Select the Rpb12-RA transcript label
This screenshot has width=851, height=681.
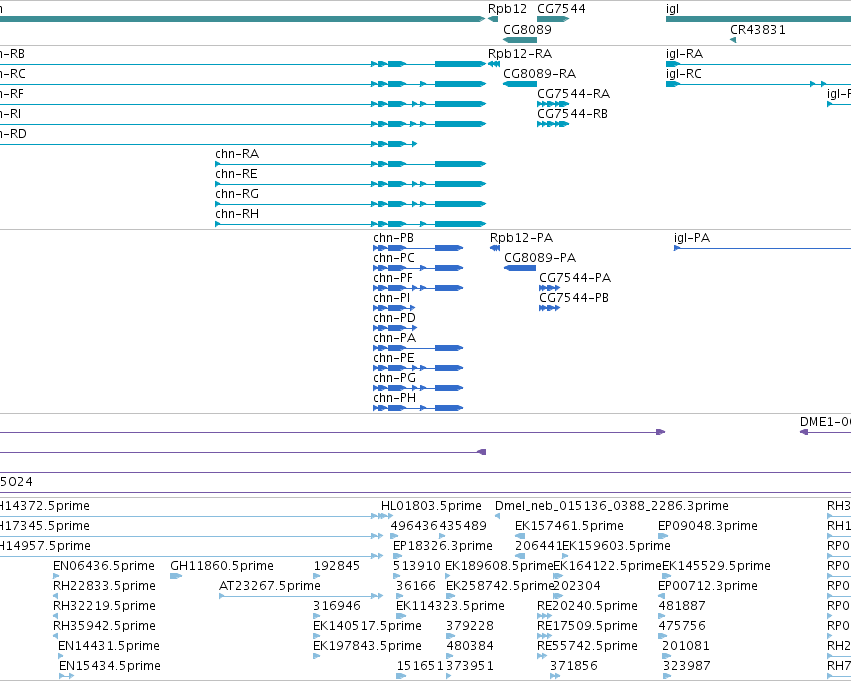520,54
